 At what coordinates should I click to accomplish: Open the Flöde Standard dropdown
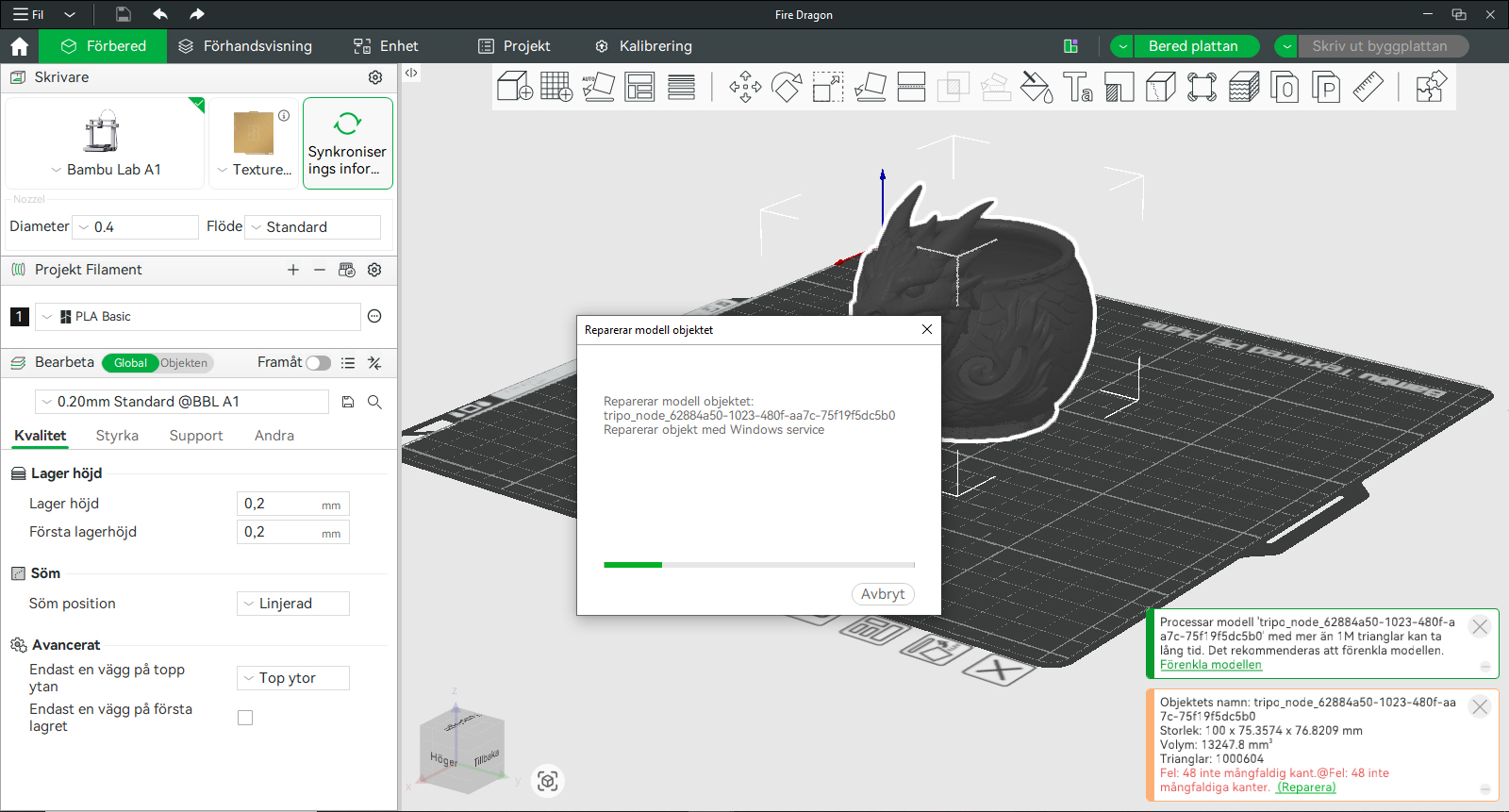(x=312, y=227)
